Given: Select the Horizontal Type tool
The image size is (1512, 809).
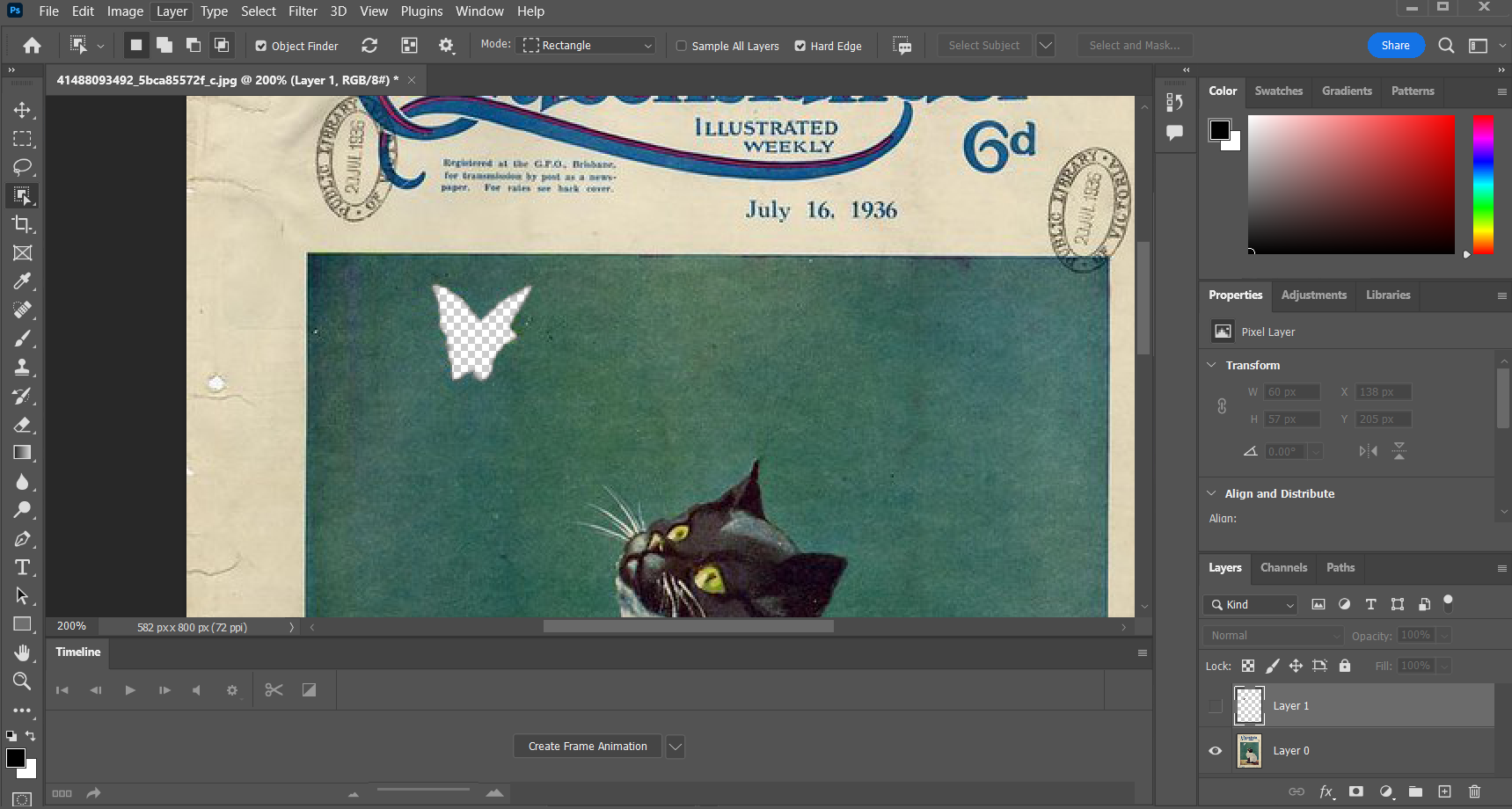Looking at the screenshot, I should [x=22, y=567].
